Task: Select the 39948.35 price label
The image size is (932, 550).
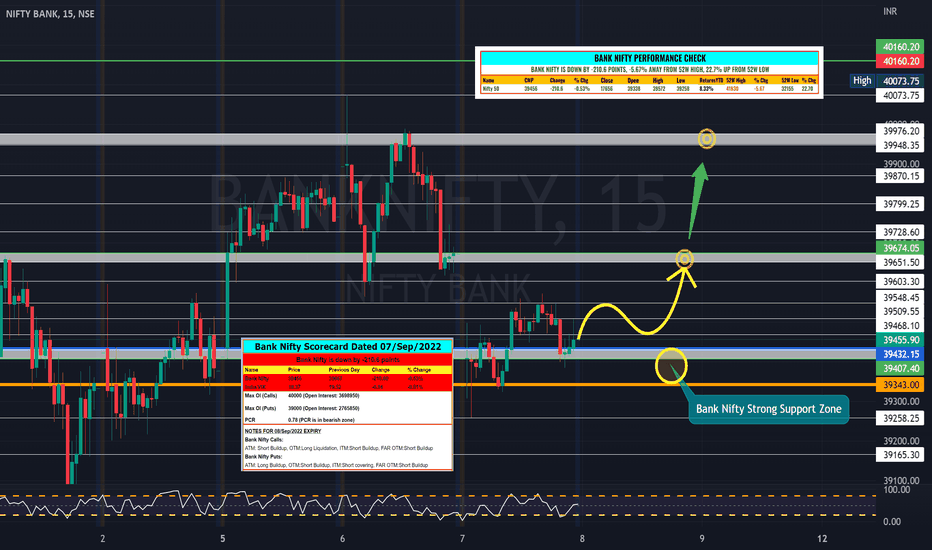Action: click(x=900, y=145)
